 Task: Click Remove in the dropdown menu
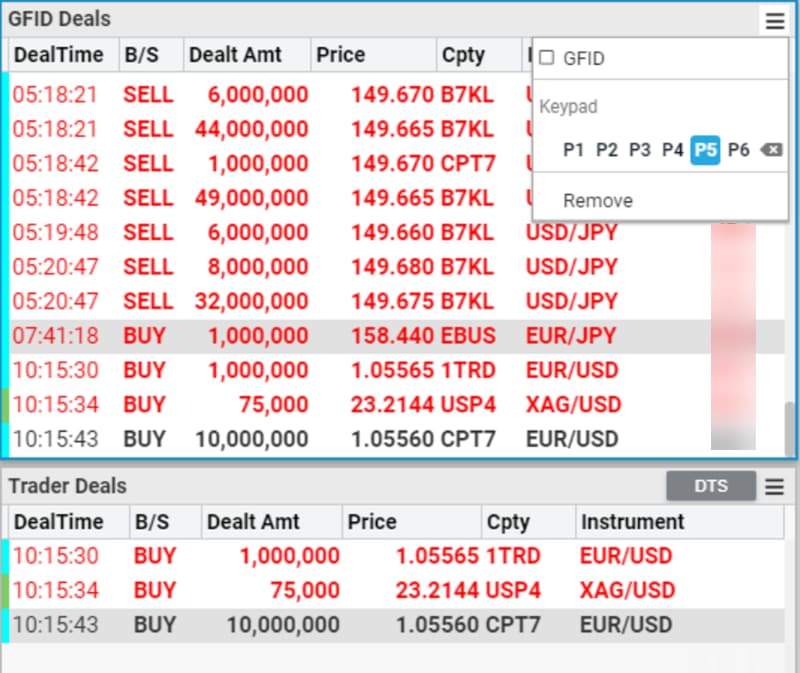pyautogui.click(x=598, y=201)
